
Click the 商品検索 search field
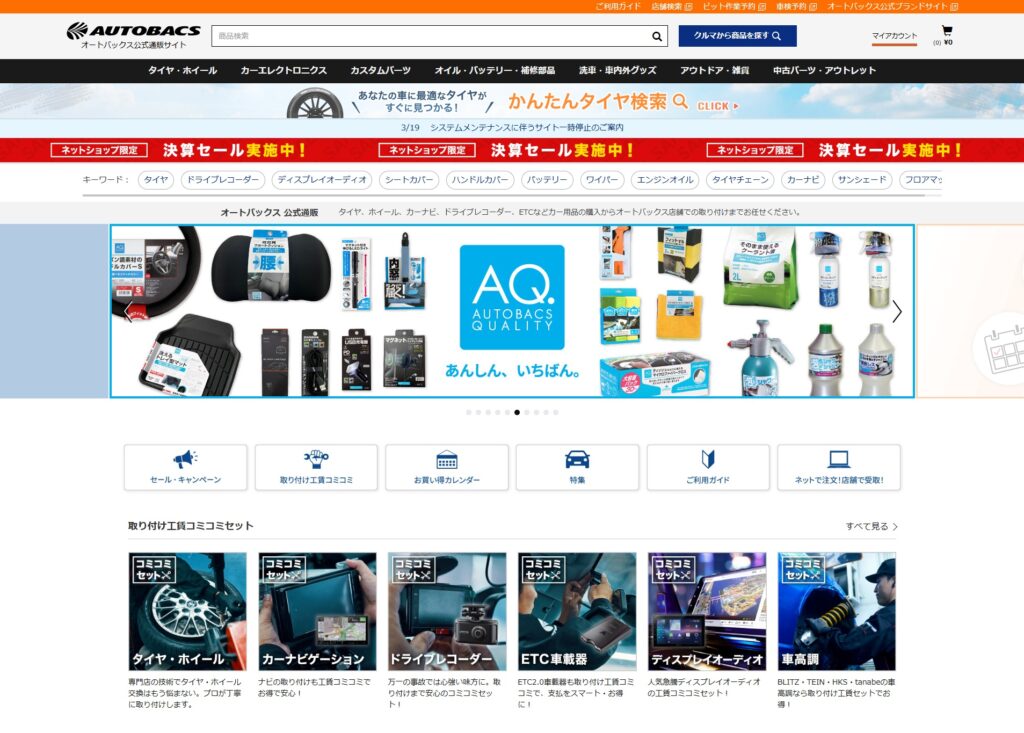[x=430, y=36]
